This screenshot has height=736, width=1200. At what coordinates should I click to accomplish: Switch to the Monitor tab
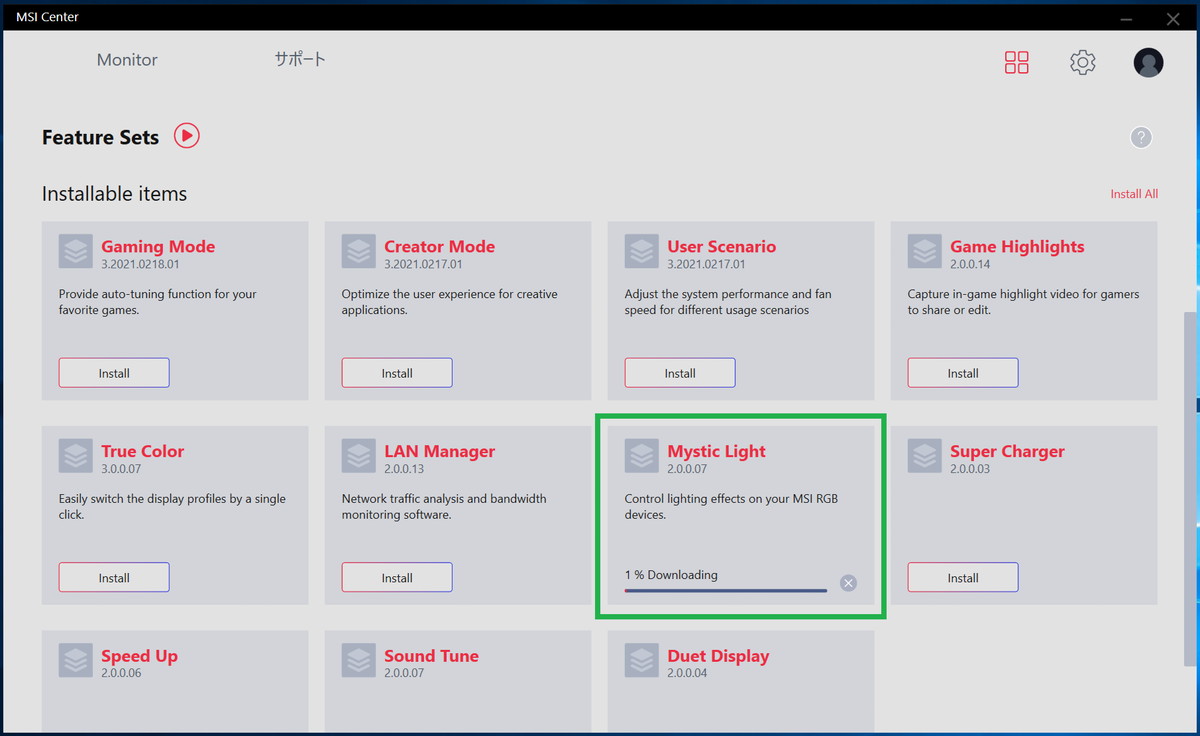coord(127,60)
